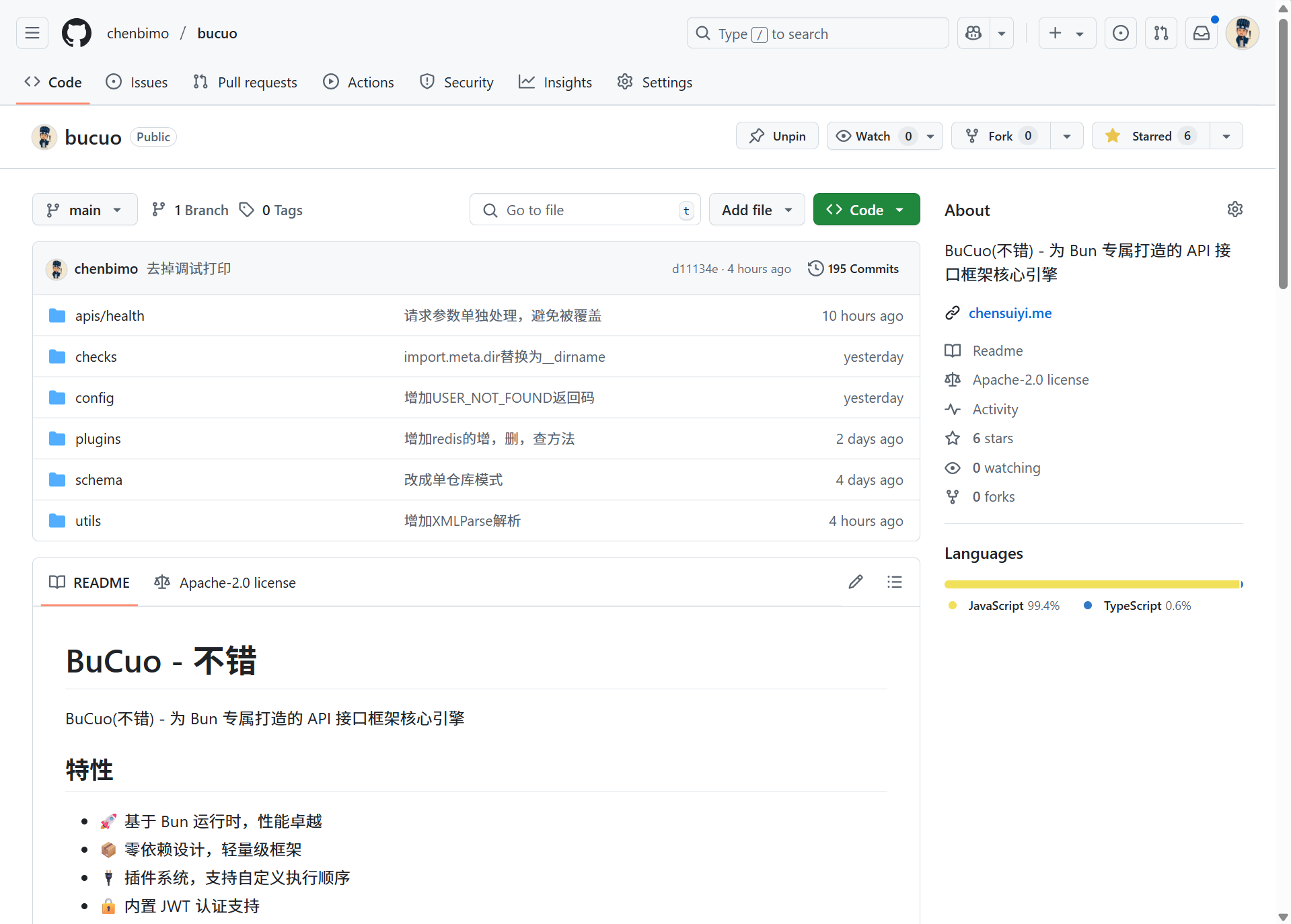The width and height of the screenshot is (1291, 924).
Task: Open chenbimo author link in commit bar
Action: [x=106, y=269]
